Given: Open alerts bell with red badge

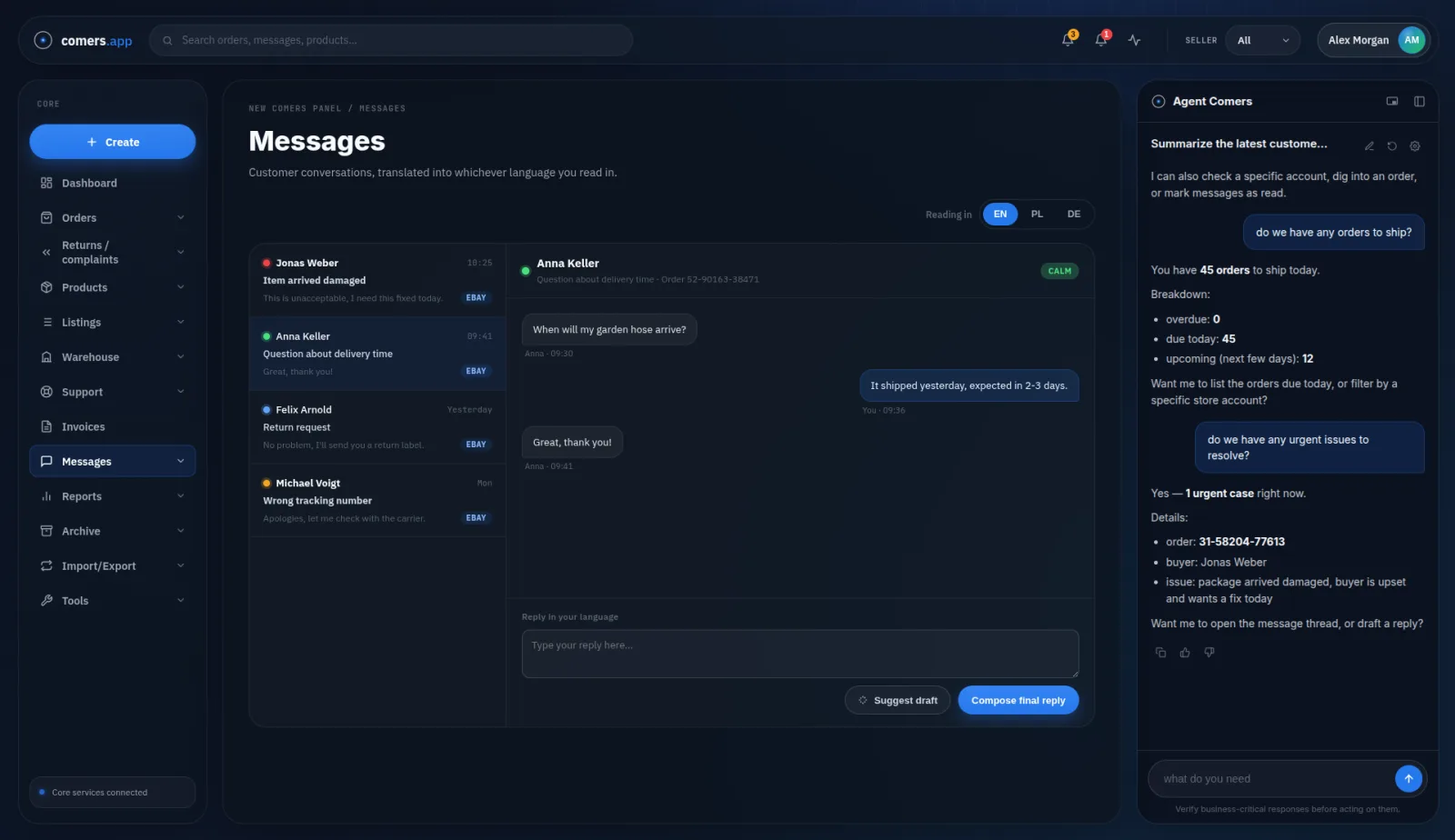Looking at the screenshot, I should point(1101,40).
